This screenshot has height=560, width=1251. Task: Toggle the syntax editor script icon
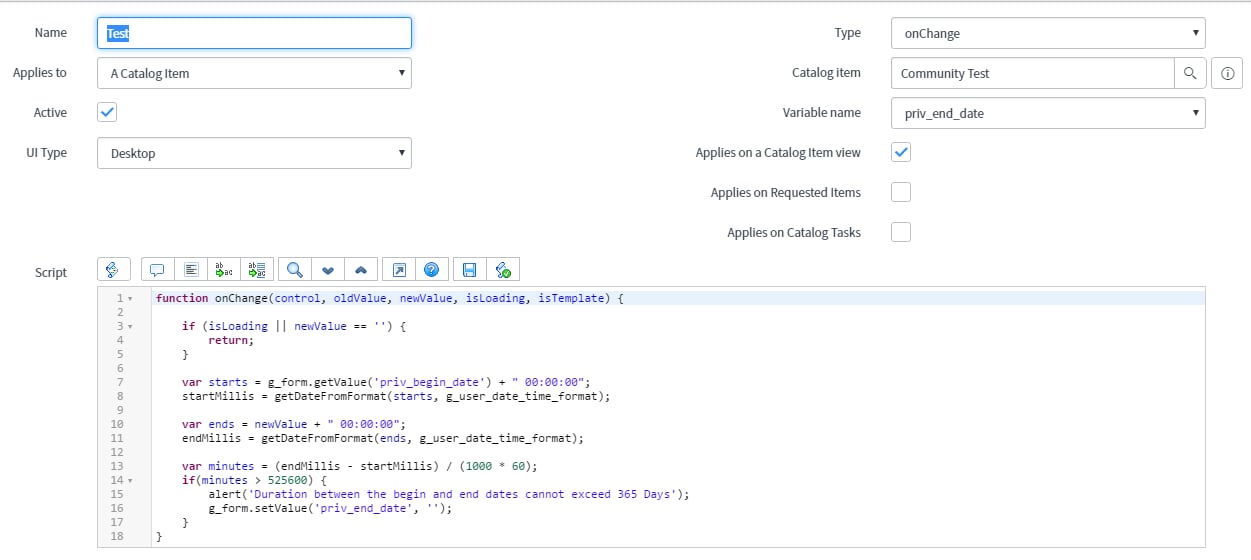pos(112,270)
